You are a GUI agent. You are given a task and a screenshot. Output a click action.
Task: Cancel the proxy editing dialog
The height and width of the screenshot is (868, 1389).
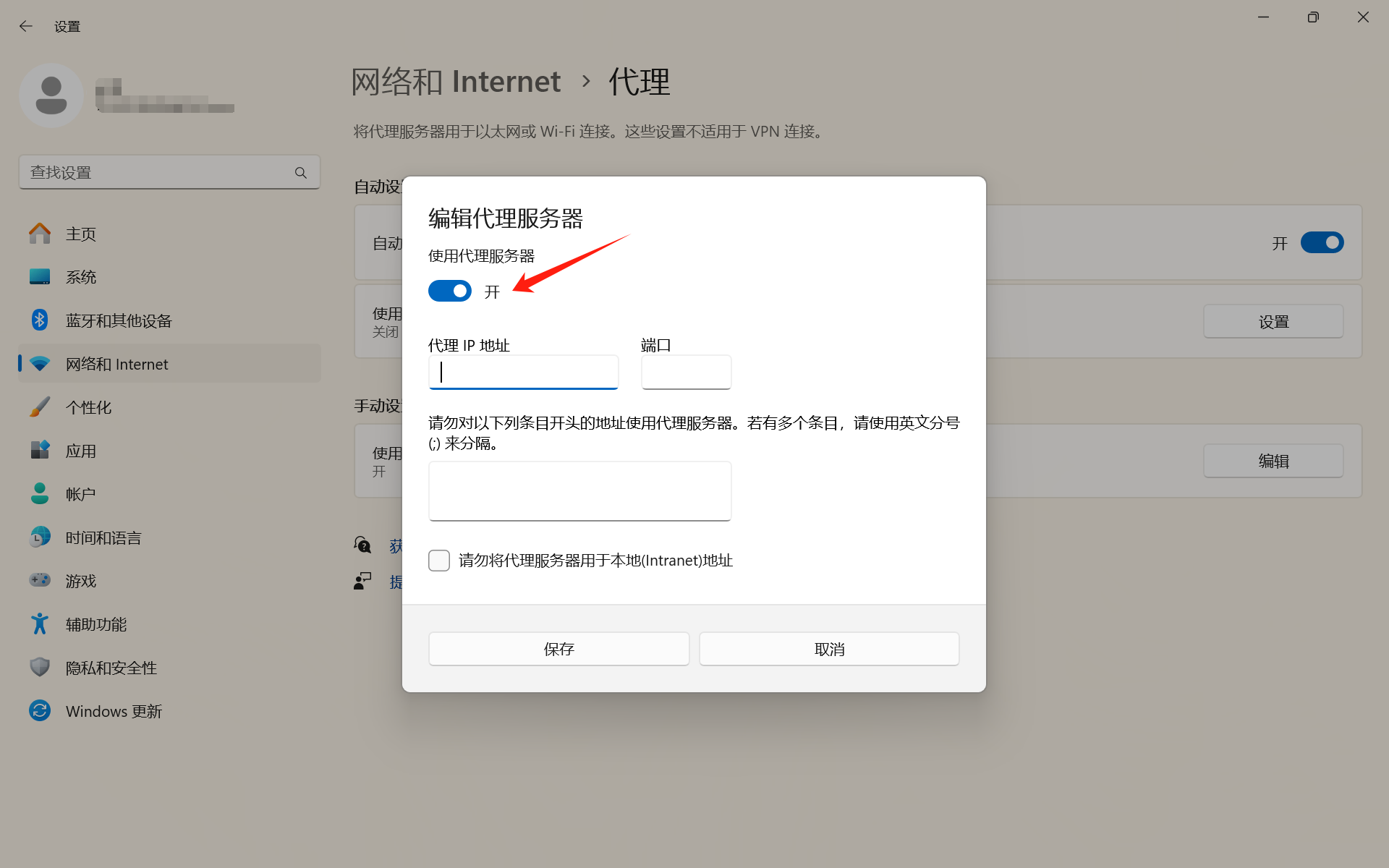click(829, 649)
